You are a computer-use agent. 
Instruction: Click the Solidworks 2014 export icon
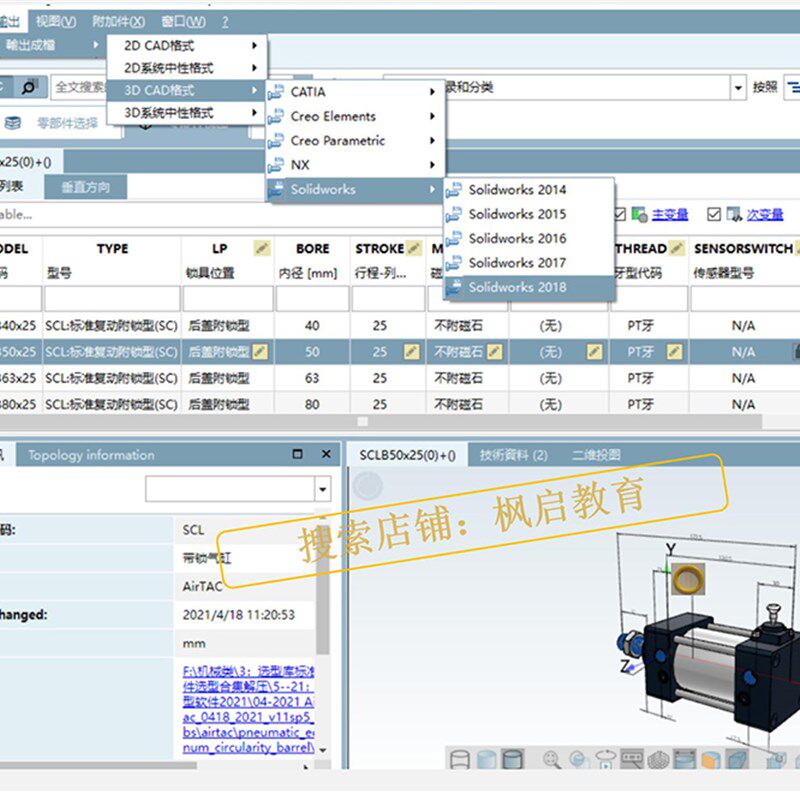(454, 190)
